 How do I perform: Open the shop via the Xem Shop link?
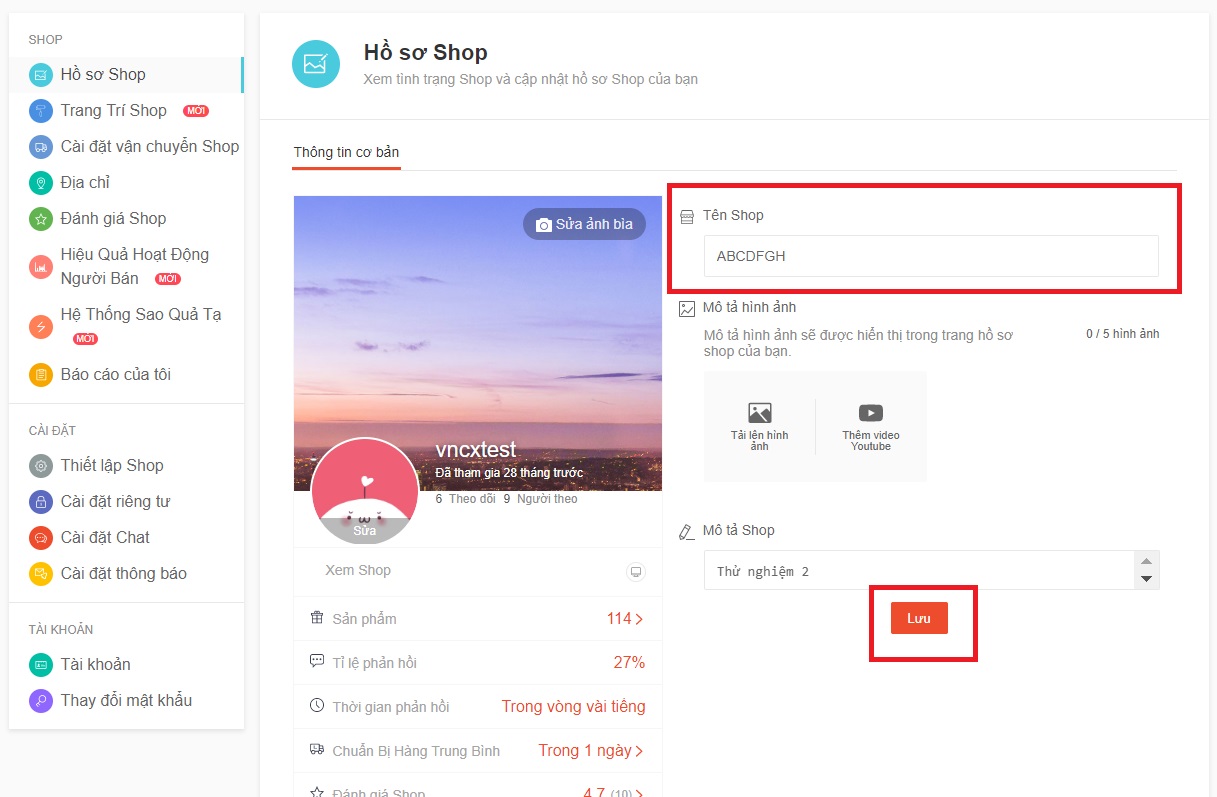tap(357, 570)
